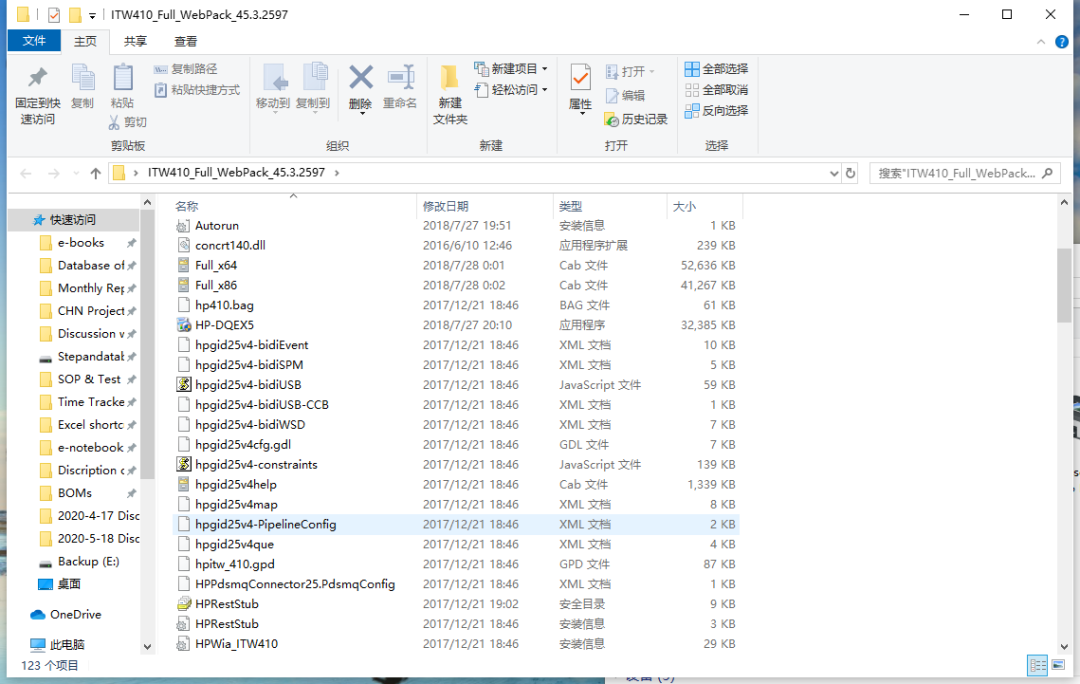Click the 固定到快速访问 pin icon
Image resolution: width=1080 pixels, height=684 pixels.
pos(38,77)
